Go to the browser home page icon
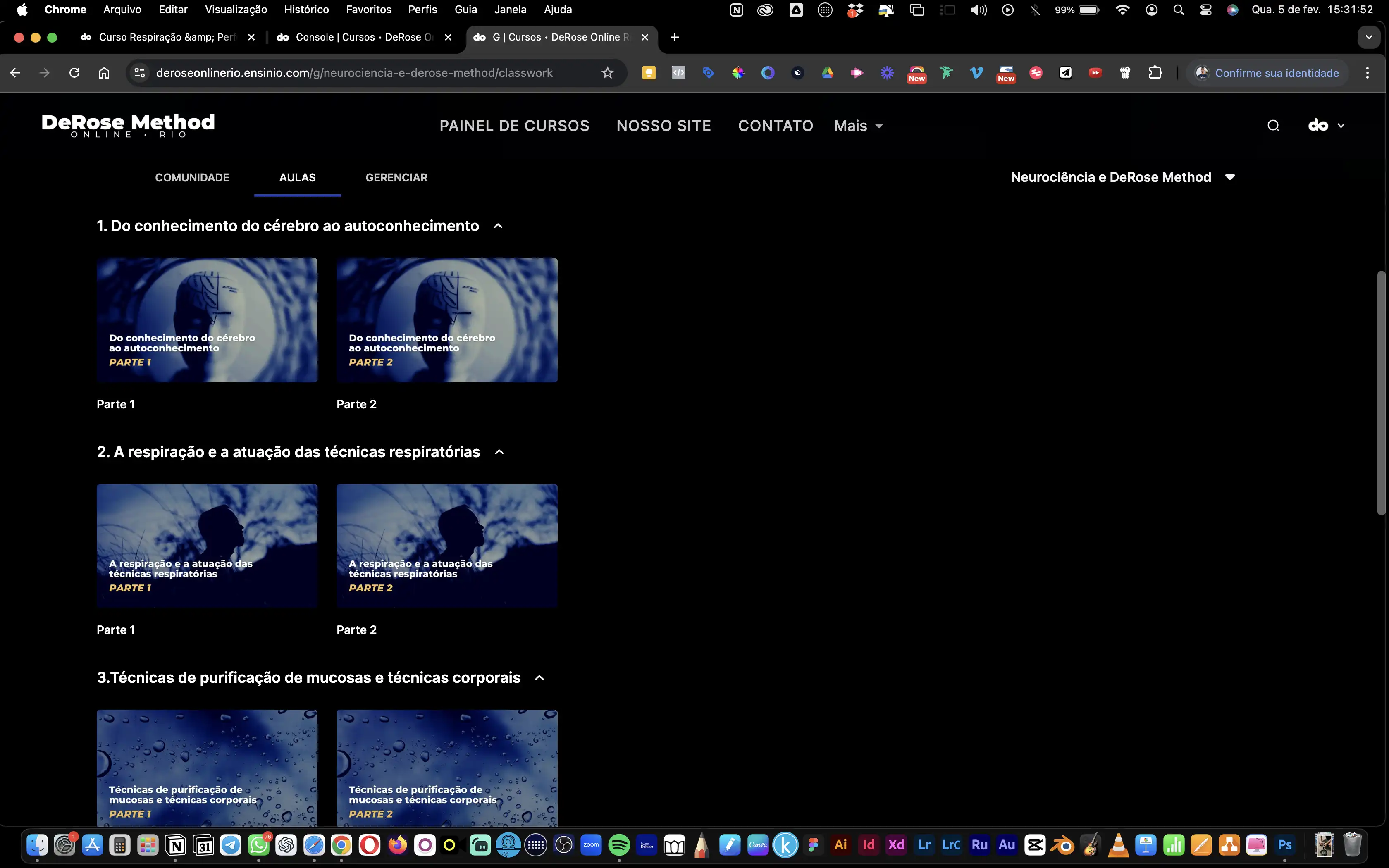1389x868 pixels. click(104, 73)
